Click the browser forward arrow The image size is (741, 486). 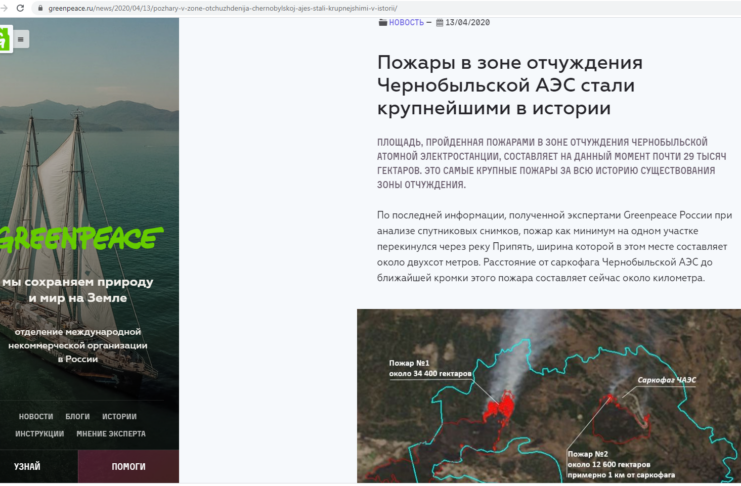pos(4,8)
